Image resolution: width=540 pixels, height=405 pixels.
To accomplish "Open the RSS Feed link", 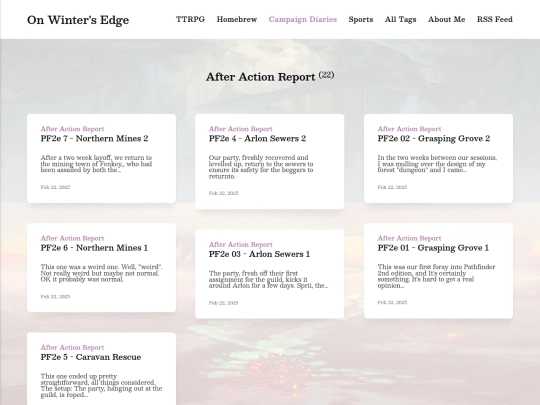I will [x=495, y=19].
